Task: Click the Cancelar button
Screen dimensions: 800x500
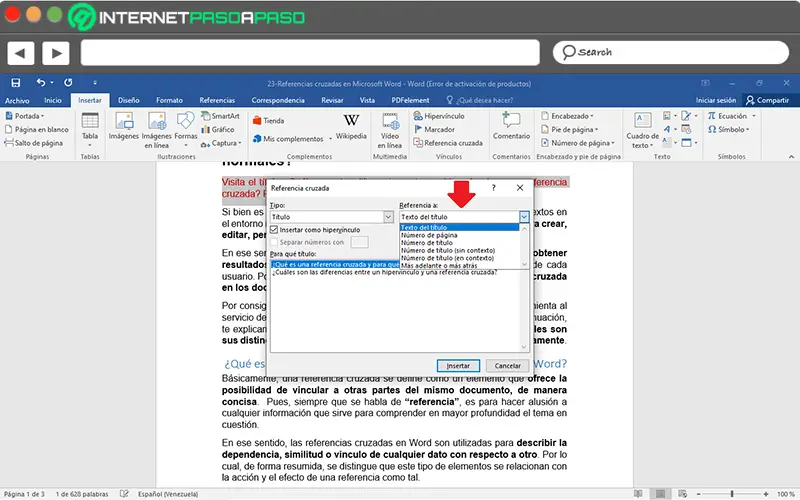Action: click(507, 366)
